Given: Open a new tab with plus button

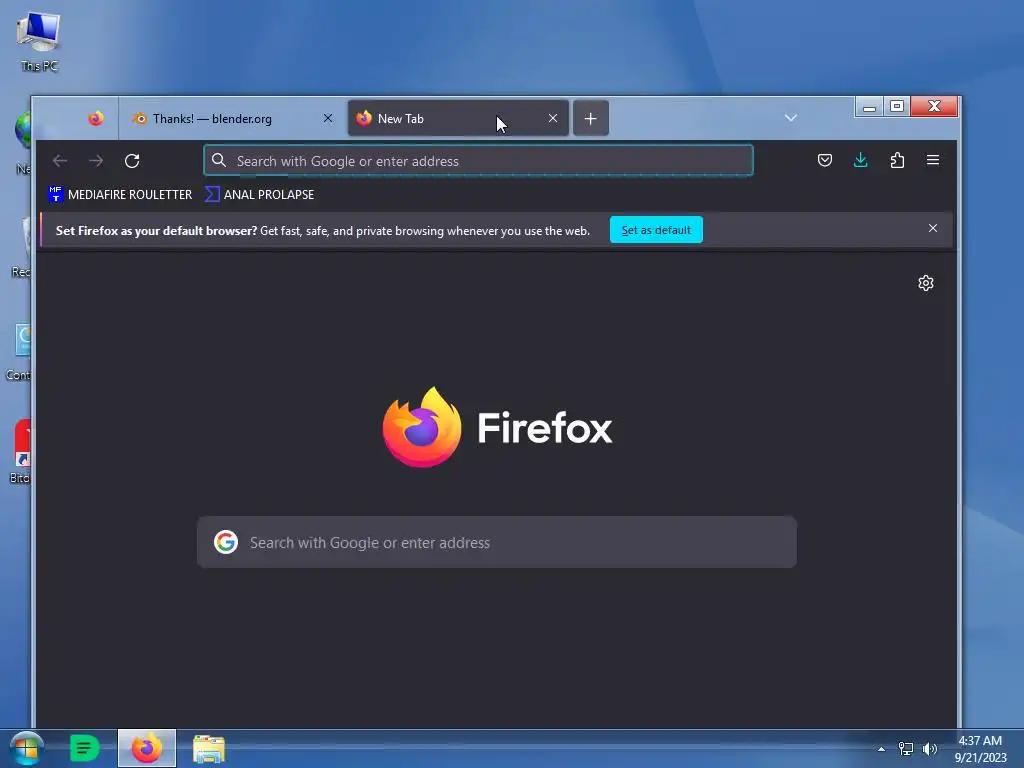Looking at the screenshot, I should click(x=590, y=118).
